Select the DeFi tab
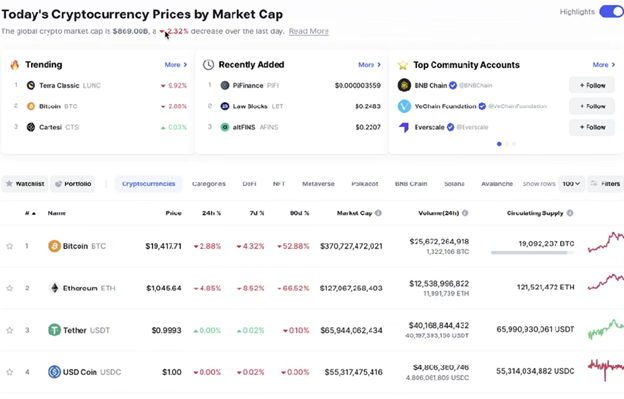624x399 pixels. click(249, 184)
